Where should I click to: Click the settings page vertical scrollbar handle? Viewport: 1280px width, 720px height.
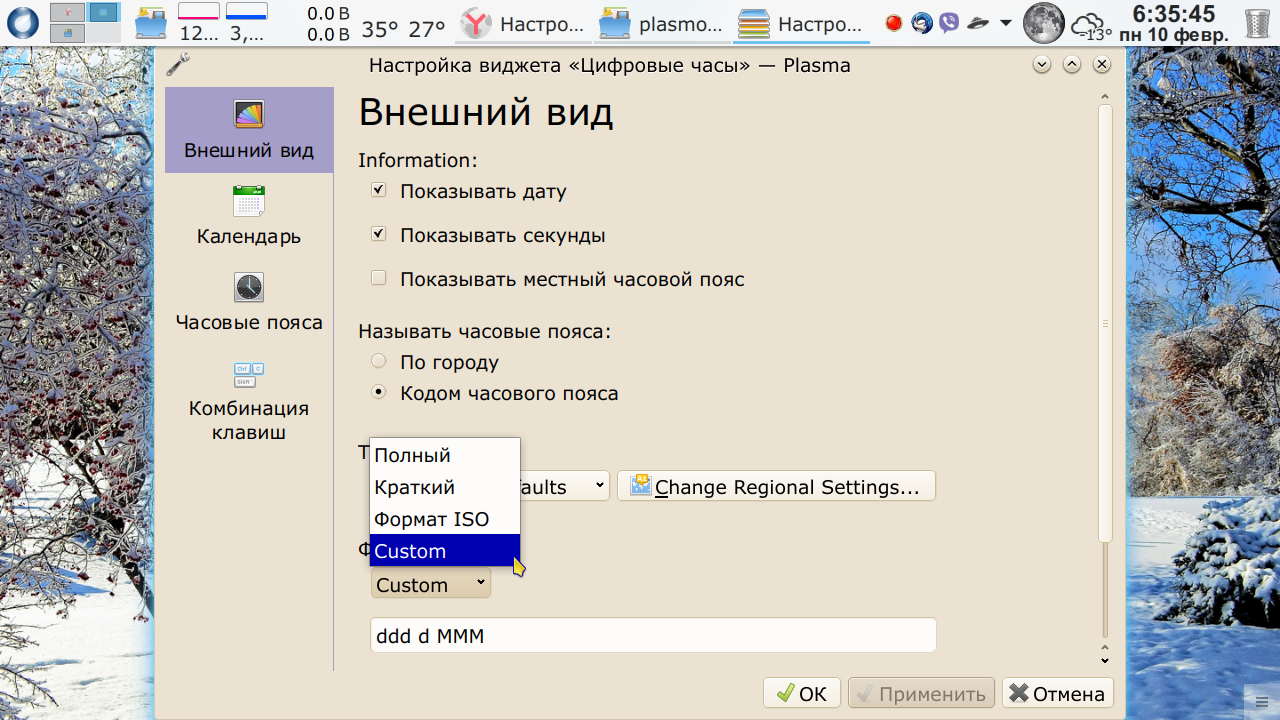[1105, 324]
